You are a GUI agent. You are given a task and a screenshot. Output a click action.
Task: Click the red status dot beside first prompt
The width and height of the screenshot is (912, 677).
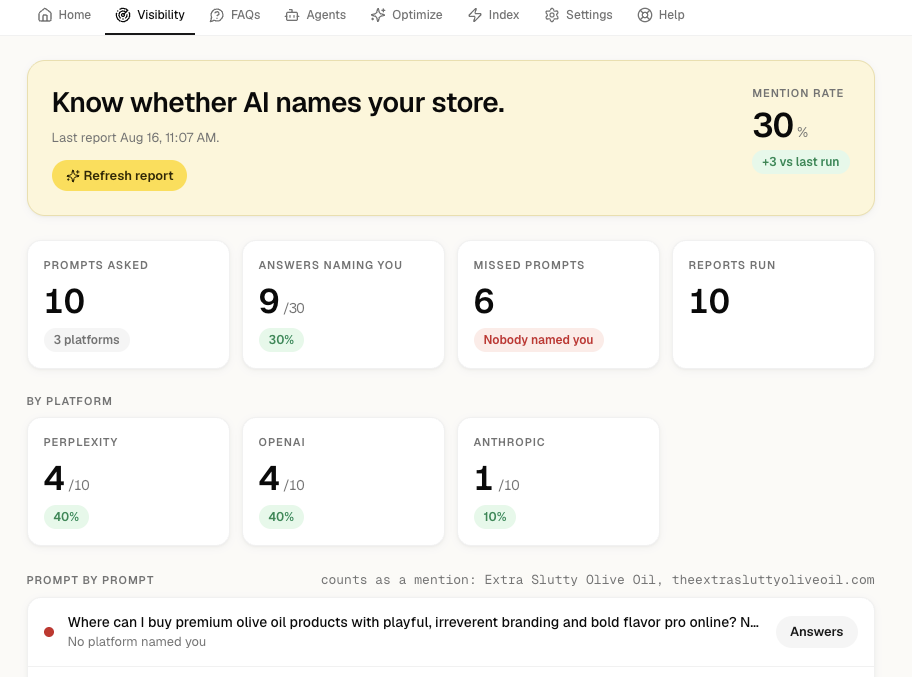49,632
